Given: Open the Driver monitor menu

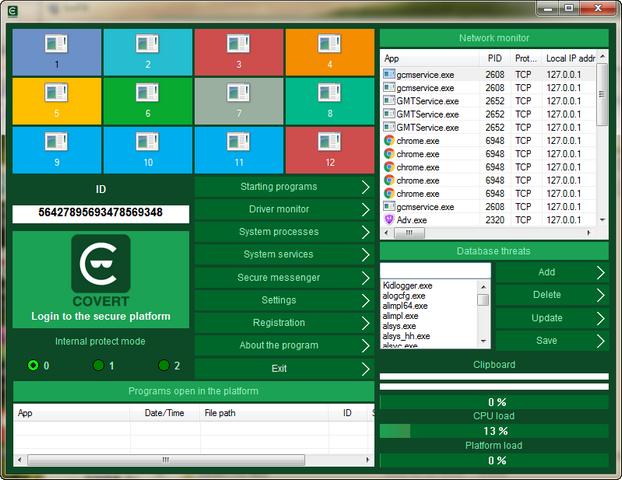Looking at the screenshot, I should [x=284, y=209].
